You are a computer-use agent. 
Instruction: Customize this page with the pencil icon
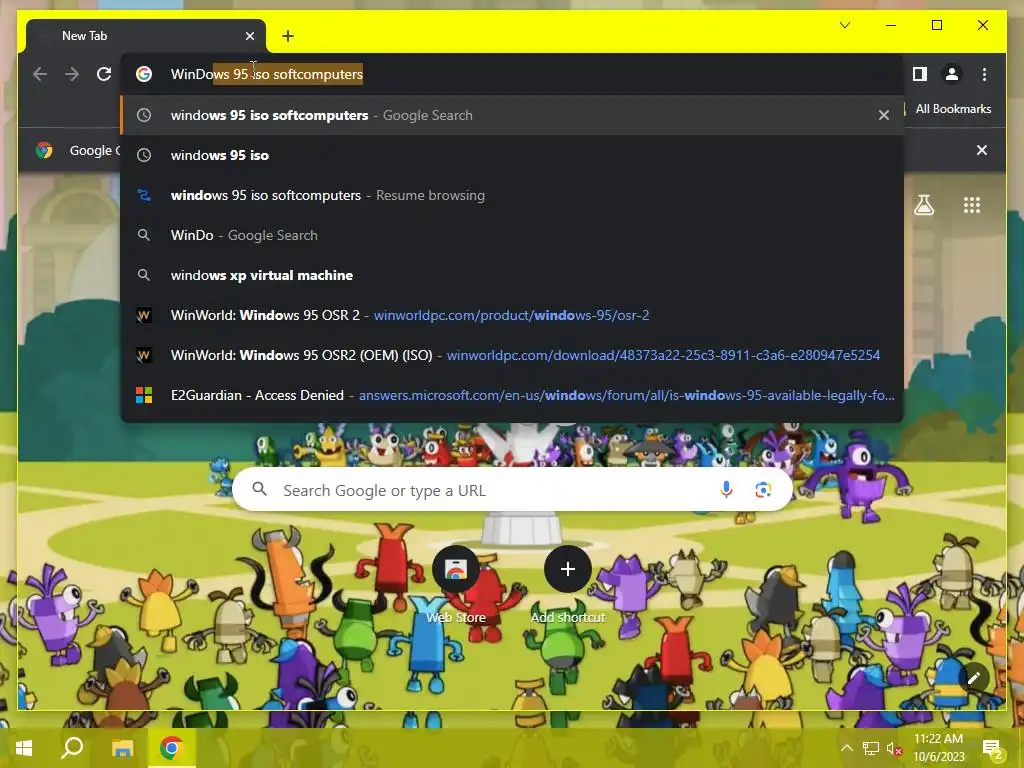tap(973, 678)
